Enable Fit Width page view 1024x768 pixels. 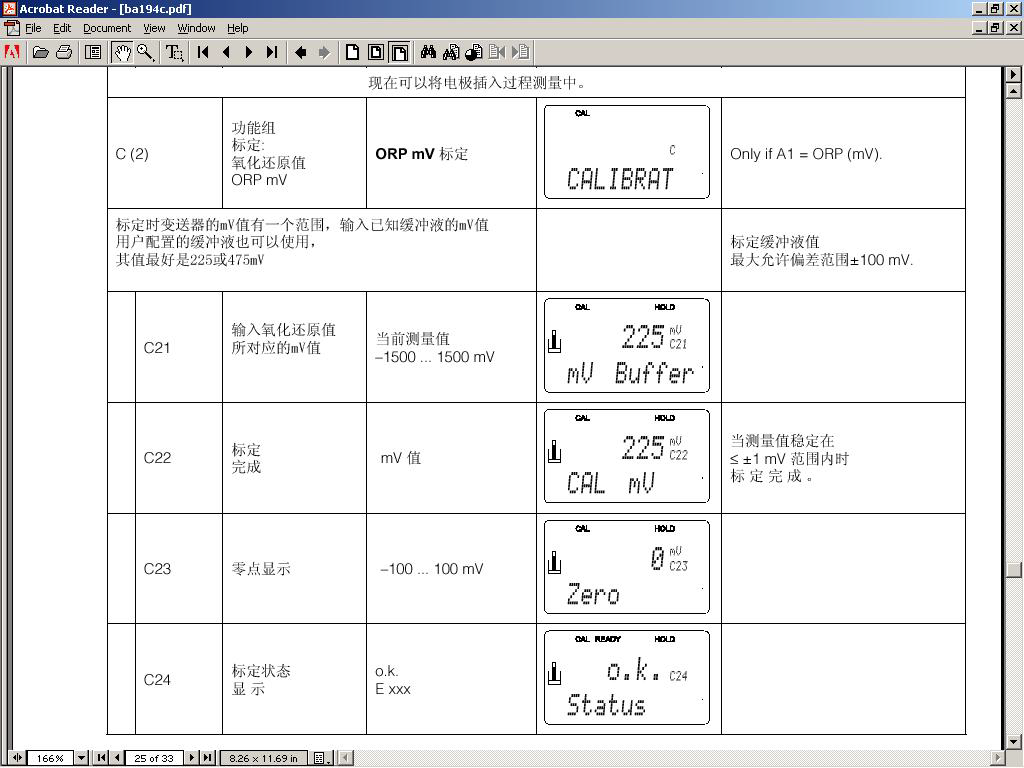pyautogui.click(x=399, y=52)
